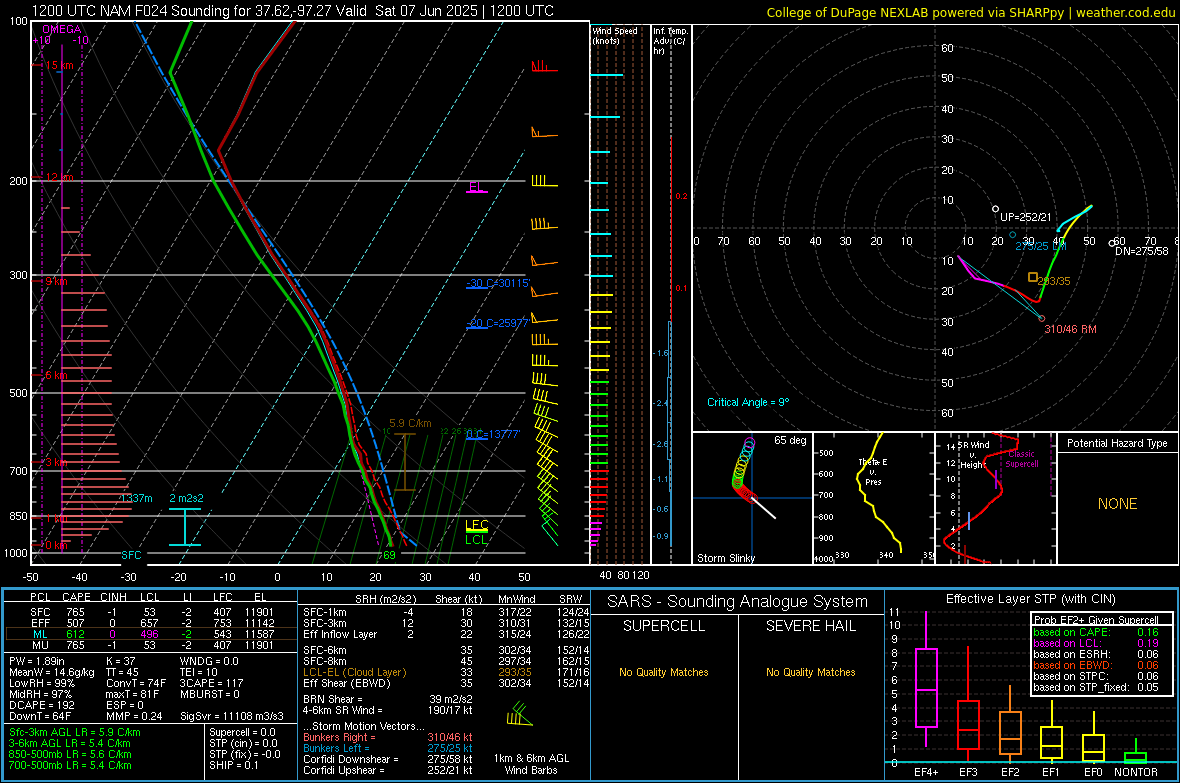Click the 3CAPE = 117 value
The image size is (1180, 783).
click(211, 684)
